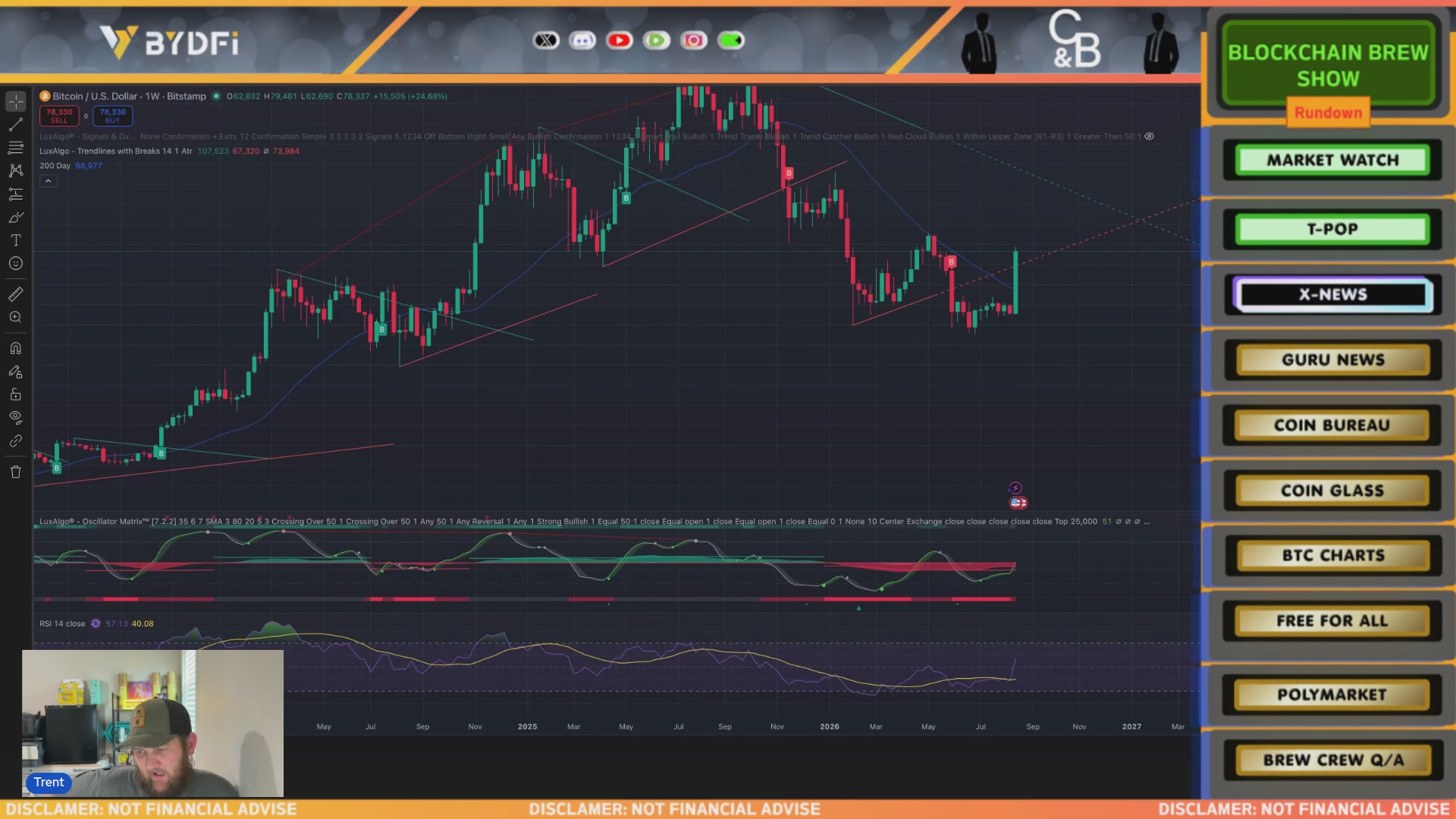Select the trend line drawing tool
1456x819 pixels.
click(x=16, y=124)
